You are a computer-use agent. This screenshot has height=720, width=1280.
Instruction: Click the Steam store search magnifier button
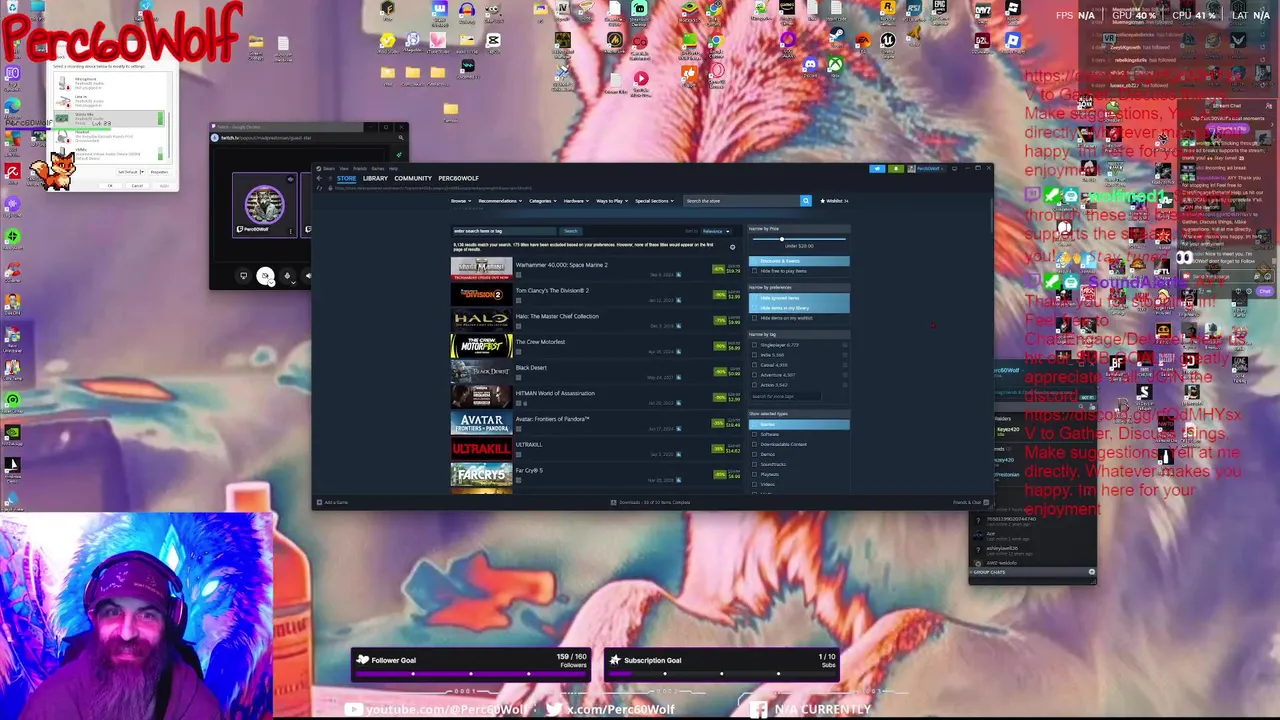tap(806, 201)
